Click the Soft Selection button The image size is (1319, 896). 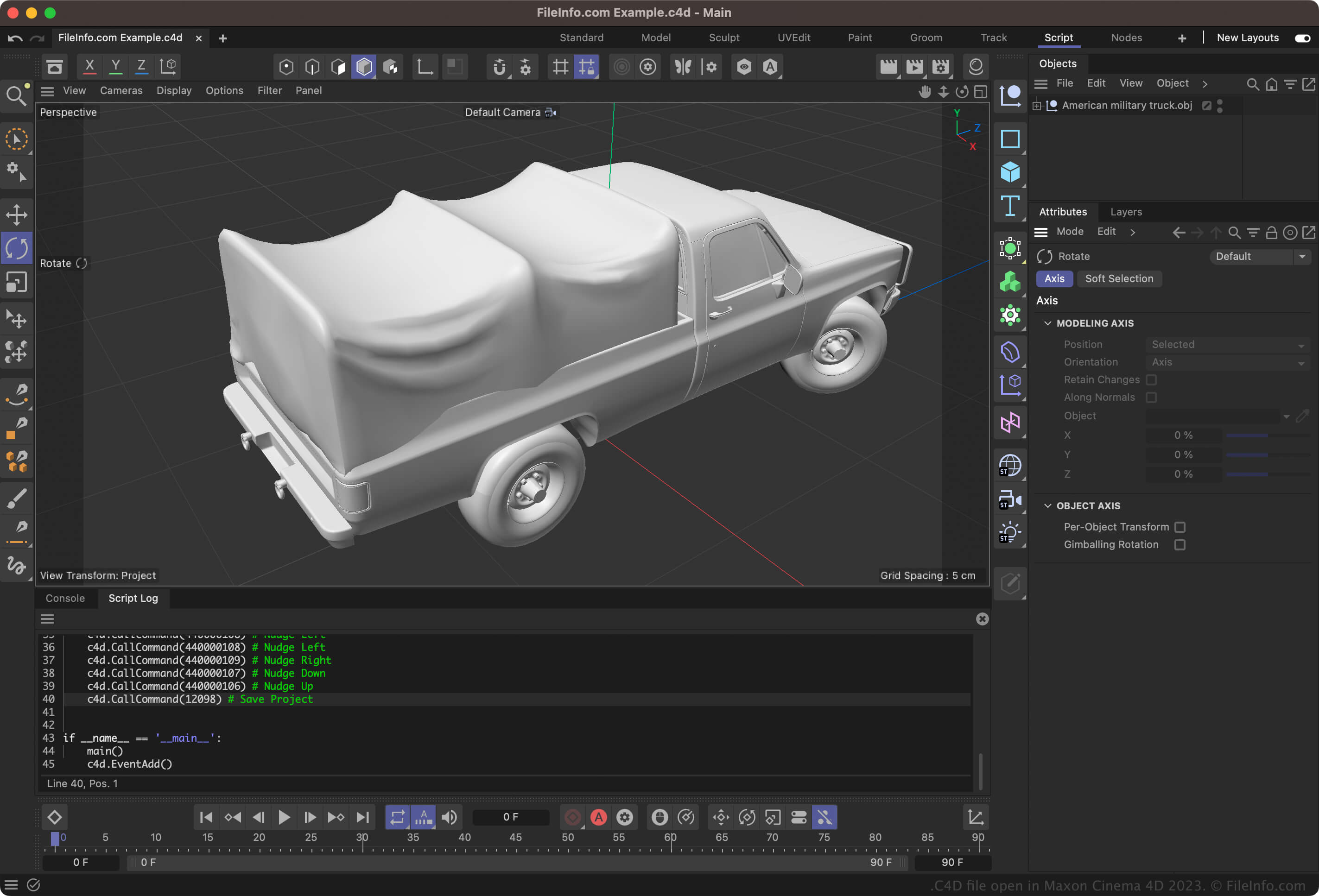1118,278
